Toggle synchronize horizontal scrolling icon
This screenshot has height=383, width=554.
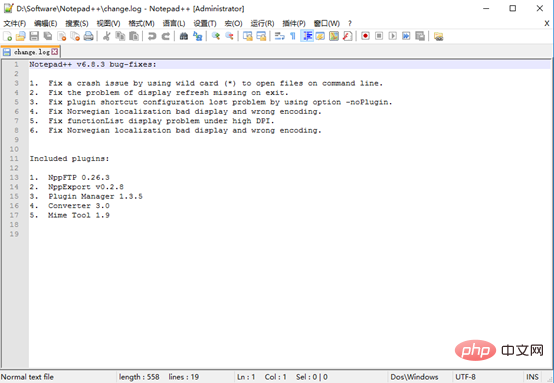coord(261,36)
